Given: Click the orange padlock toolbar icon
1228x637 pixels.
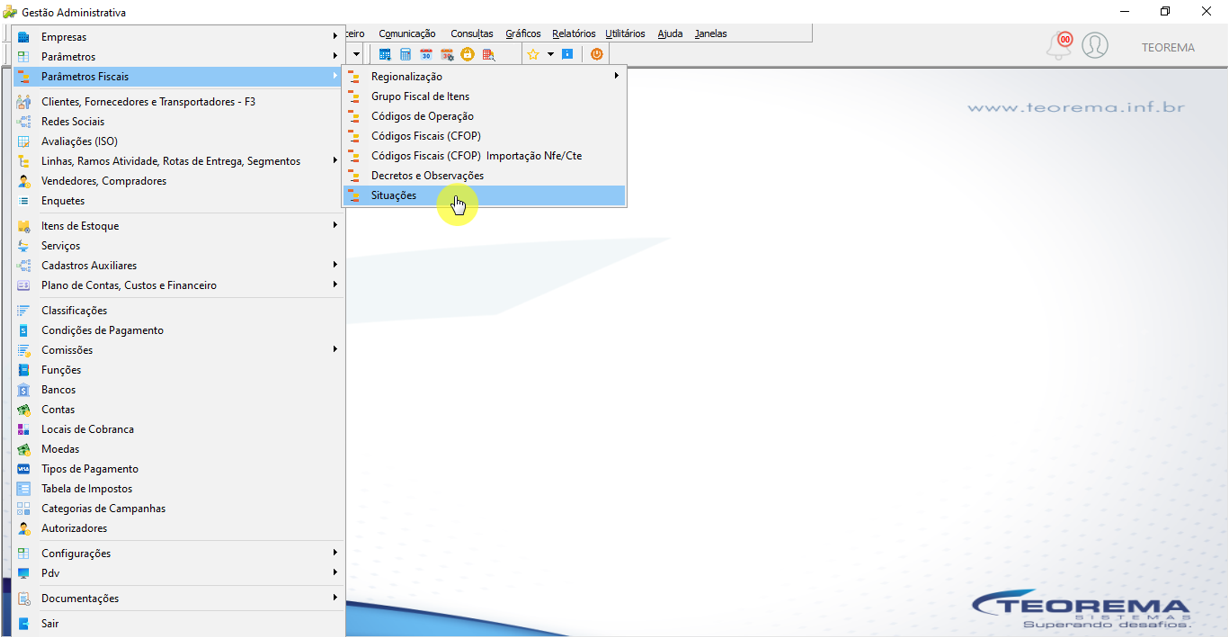Looking at the screenshot, I should click(467, 54).
